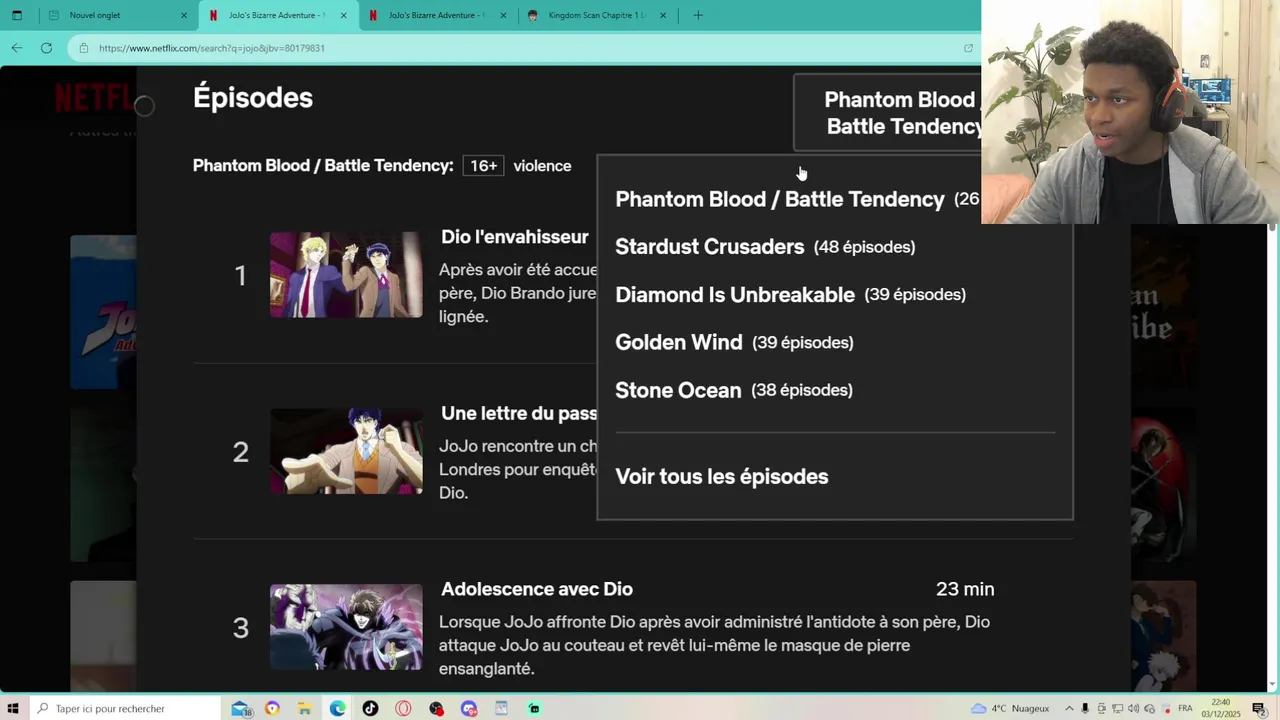Select Stardust Crusaders season
The height and width of the screenshot is (720, 1280).
click(x=765, y=247)
